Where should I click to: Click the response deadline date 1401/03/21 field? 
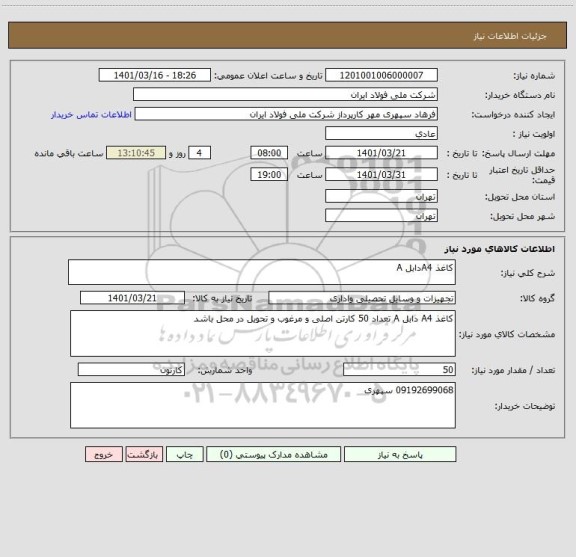point(381,153)
